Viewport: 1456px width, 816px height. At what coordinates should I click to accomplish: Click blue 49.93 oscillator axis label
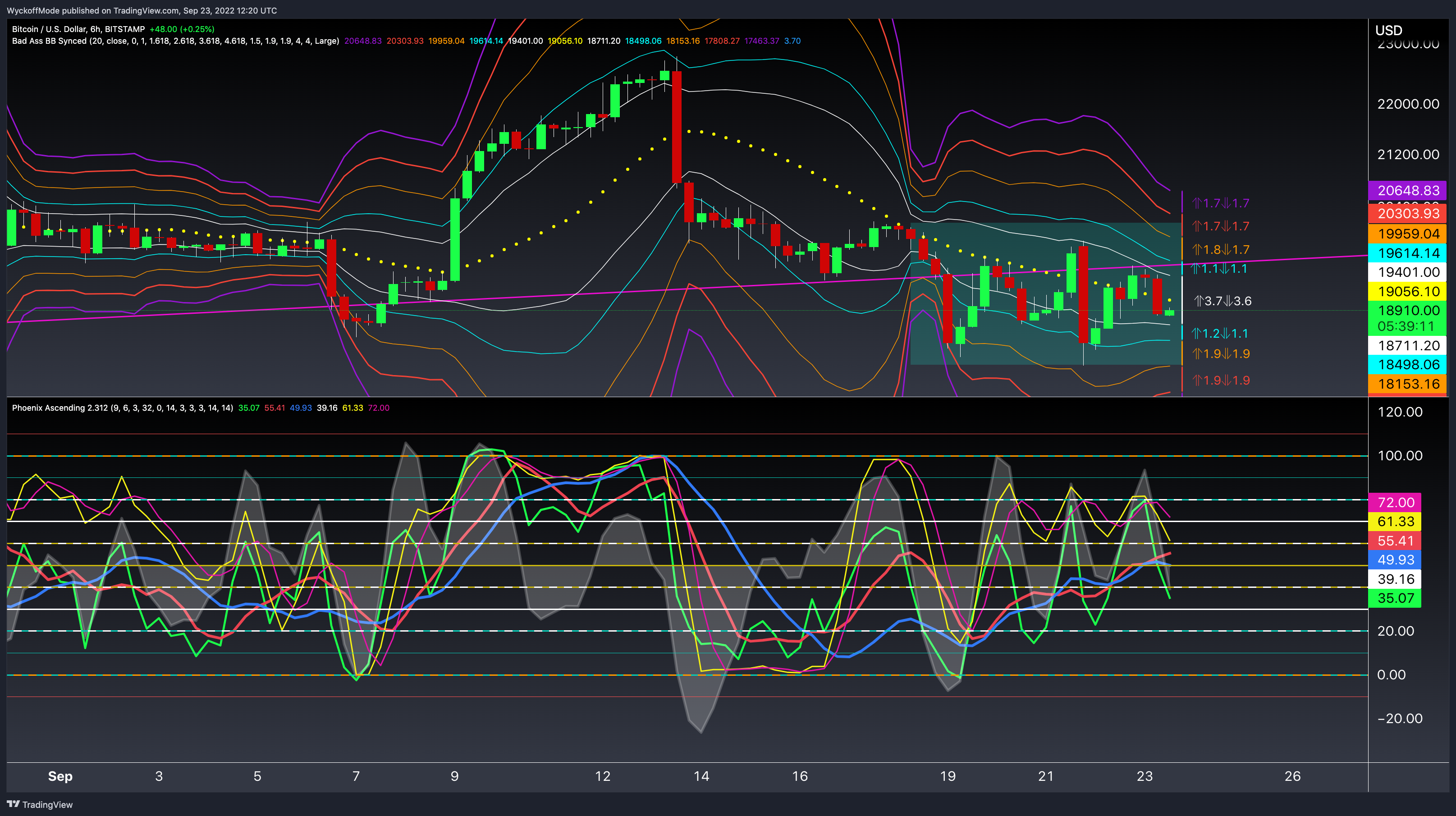1395,560
